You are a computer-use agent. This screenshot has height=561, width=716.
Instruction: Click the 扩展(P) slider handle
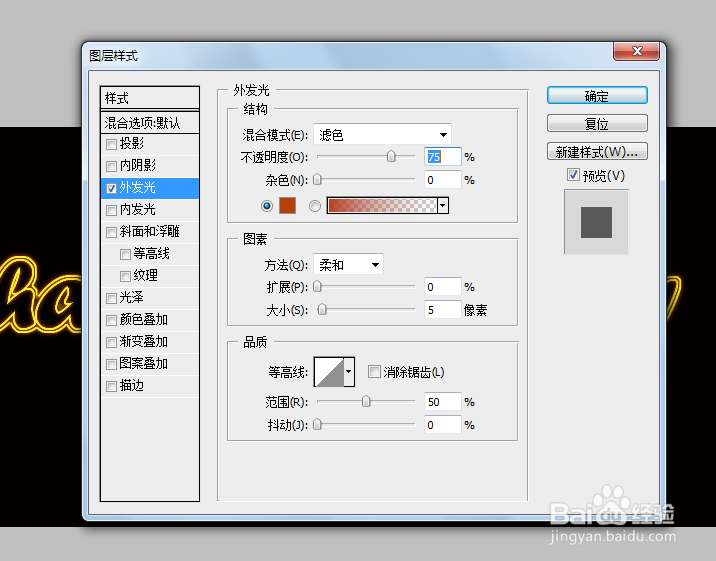coord(317,286)
